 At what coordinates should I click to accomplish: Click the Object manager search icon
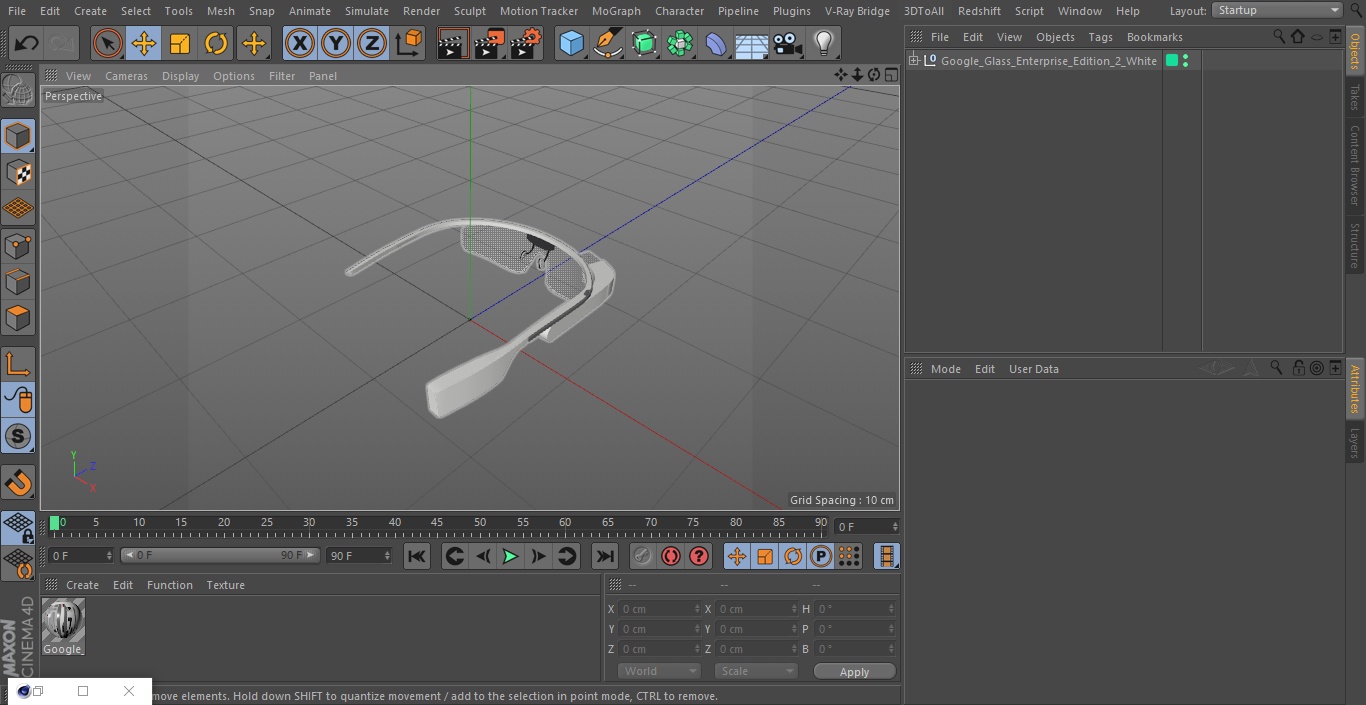click(1279, 36)
